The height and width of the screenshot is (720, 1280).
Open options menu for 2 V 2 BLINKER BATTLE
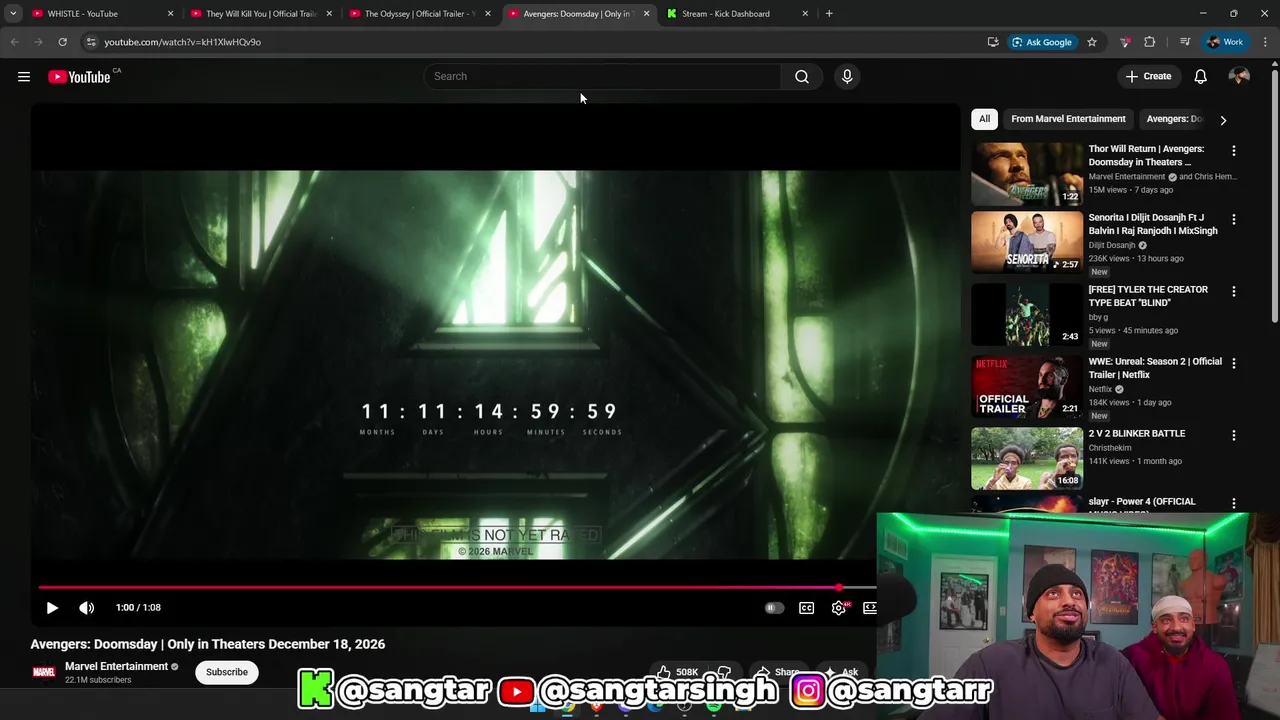[1233, 435]
